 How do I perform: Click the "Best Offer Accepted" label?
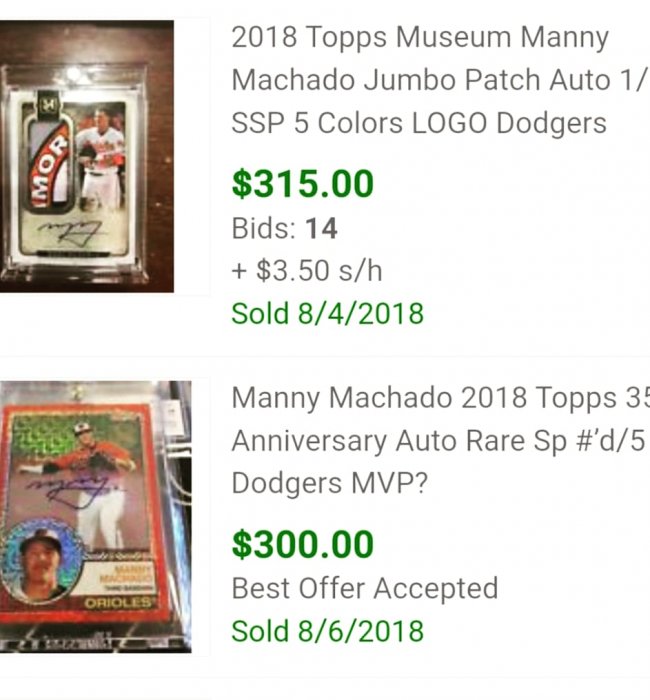(x=365, y=588)
